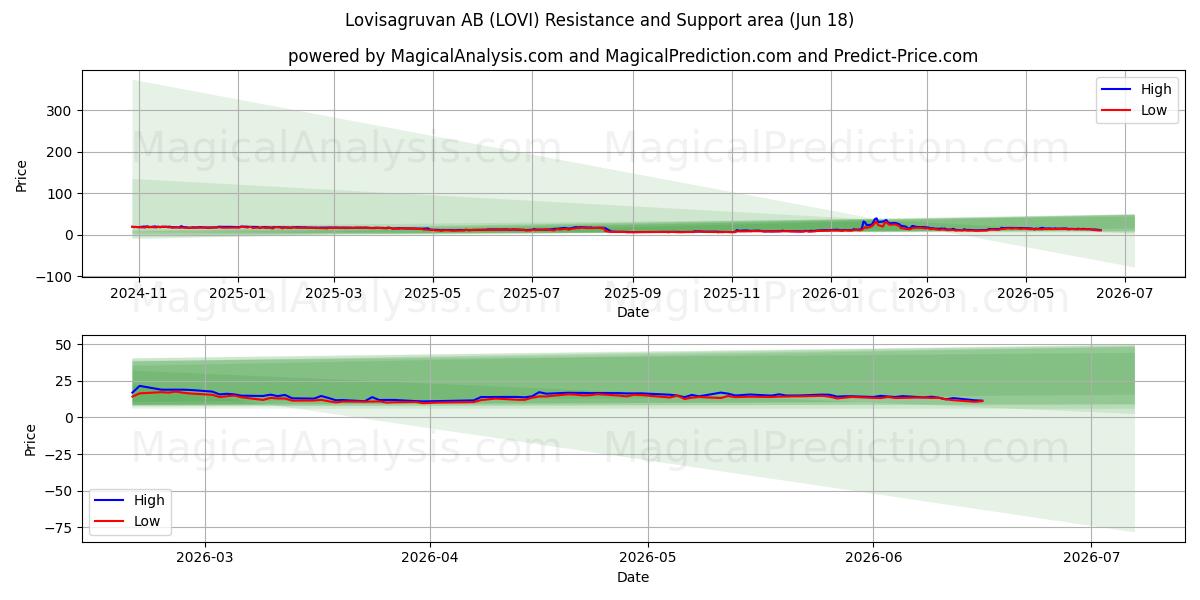The image size is (1200, 600).
Task: Click the 'Price' axis label of top chart
Action: click(x=22, y=174)
